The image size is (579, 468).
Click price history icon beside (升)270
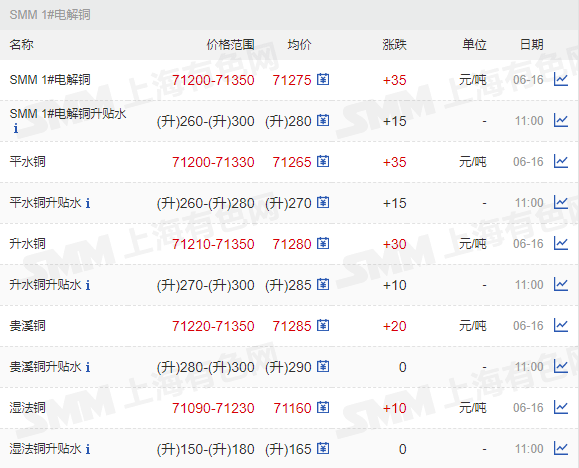[323, 202]
